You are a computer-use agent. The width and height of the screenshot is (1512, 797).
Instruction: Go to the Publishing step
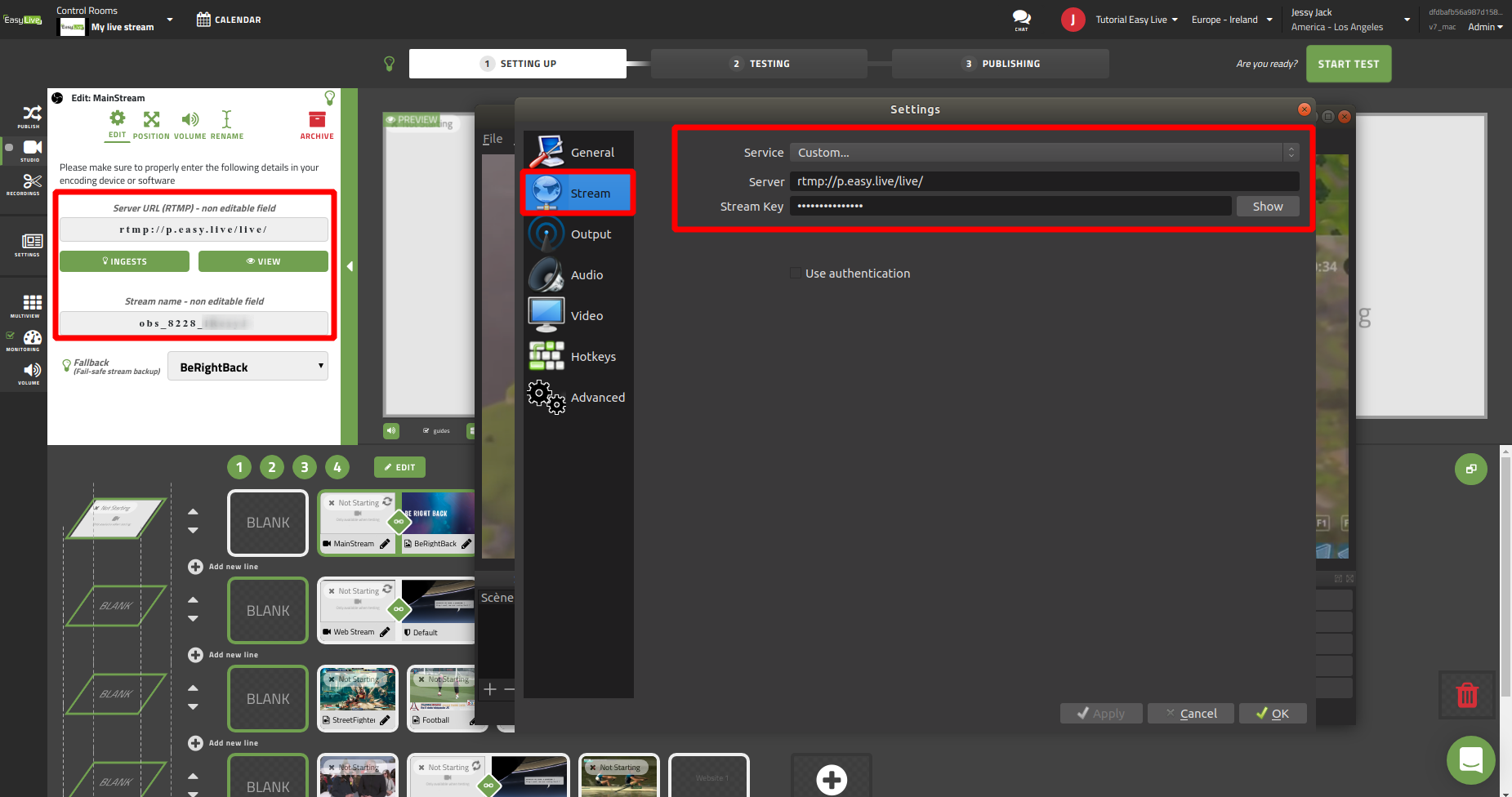click(x=1001, y=64)
